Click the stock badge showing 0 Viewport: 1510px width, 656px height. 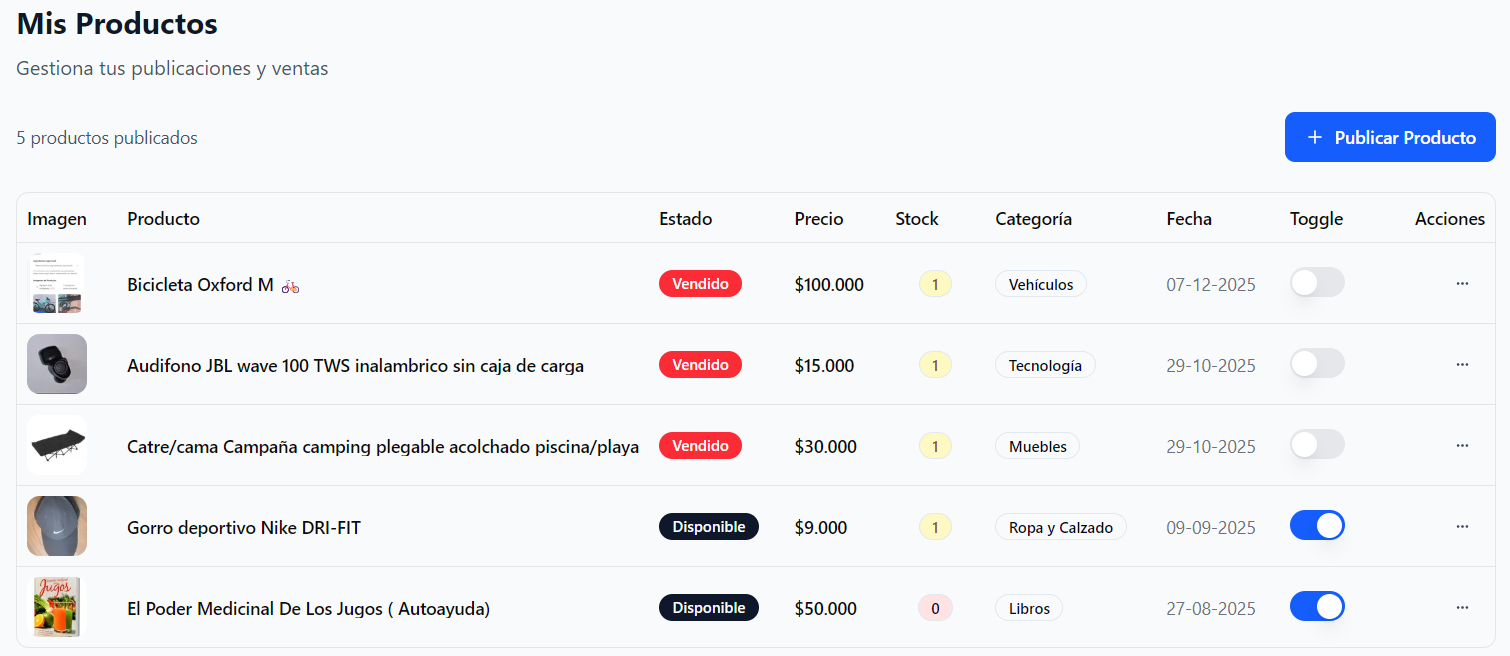pos(935,607)
